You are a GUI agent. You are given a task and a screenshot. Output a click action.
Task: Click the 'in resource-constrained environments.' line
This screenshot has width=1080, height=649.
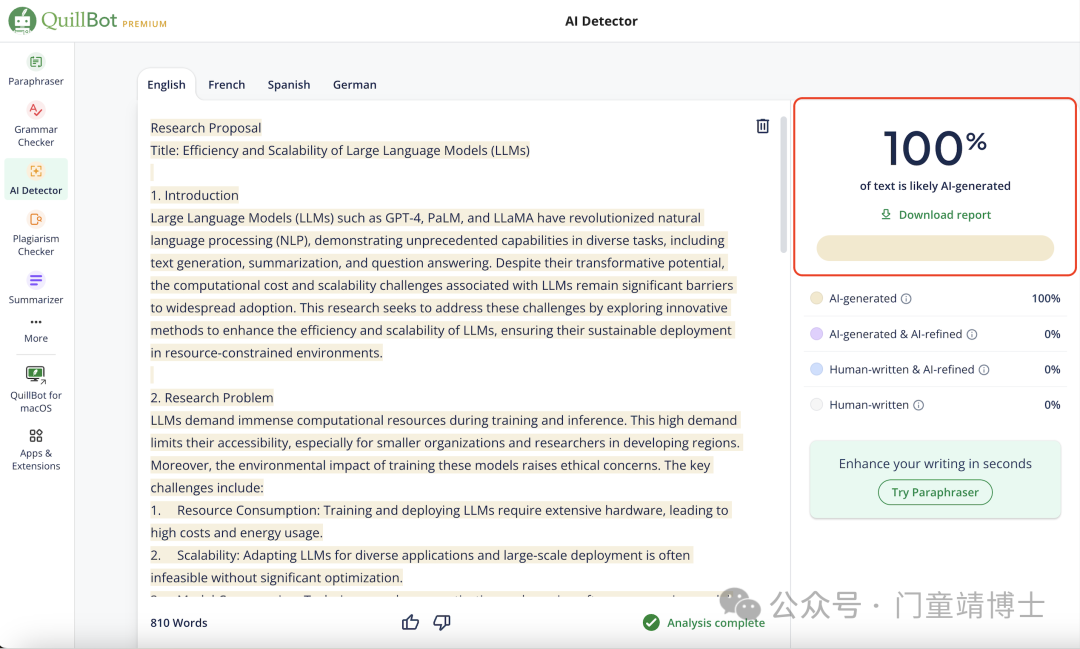pyautogui.click(x=267, y=353)
